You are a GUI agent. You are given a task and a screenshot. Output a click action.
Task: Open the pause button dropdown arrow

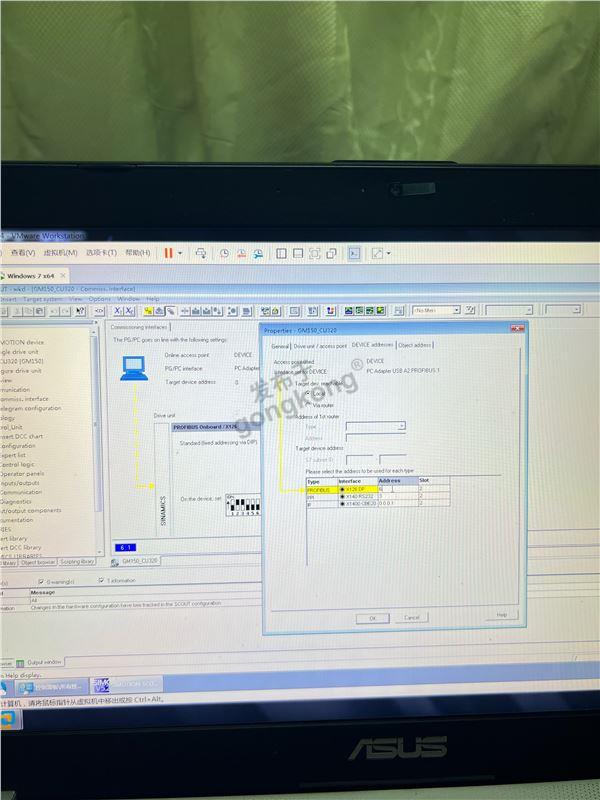coord(181,254)
